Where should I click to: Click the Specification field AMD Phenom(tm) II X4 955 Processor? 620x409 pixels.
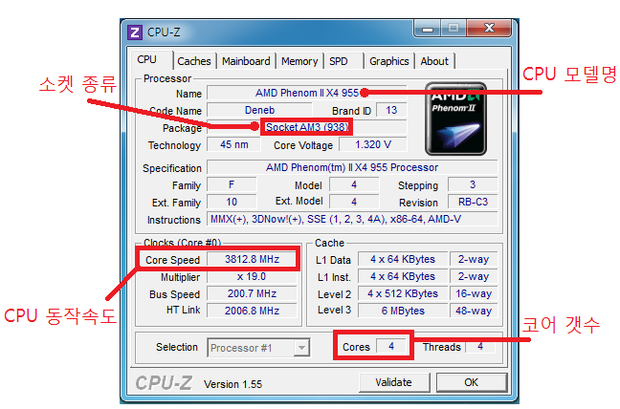tap(352, 168)
